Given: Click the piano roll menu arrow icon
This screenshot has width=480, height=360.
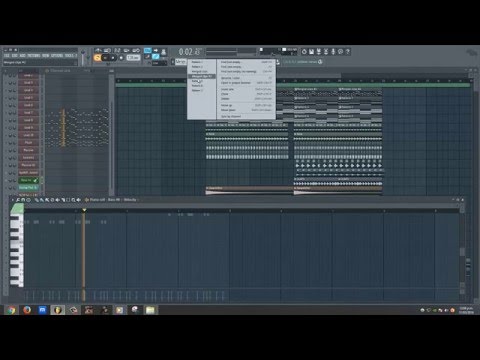Looking at the screenshot, I should (x=13, y=200).
